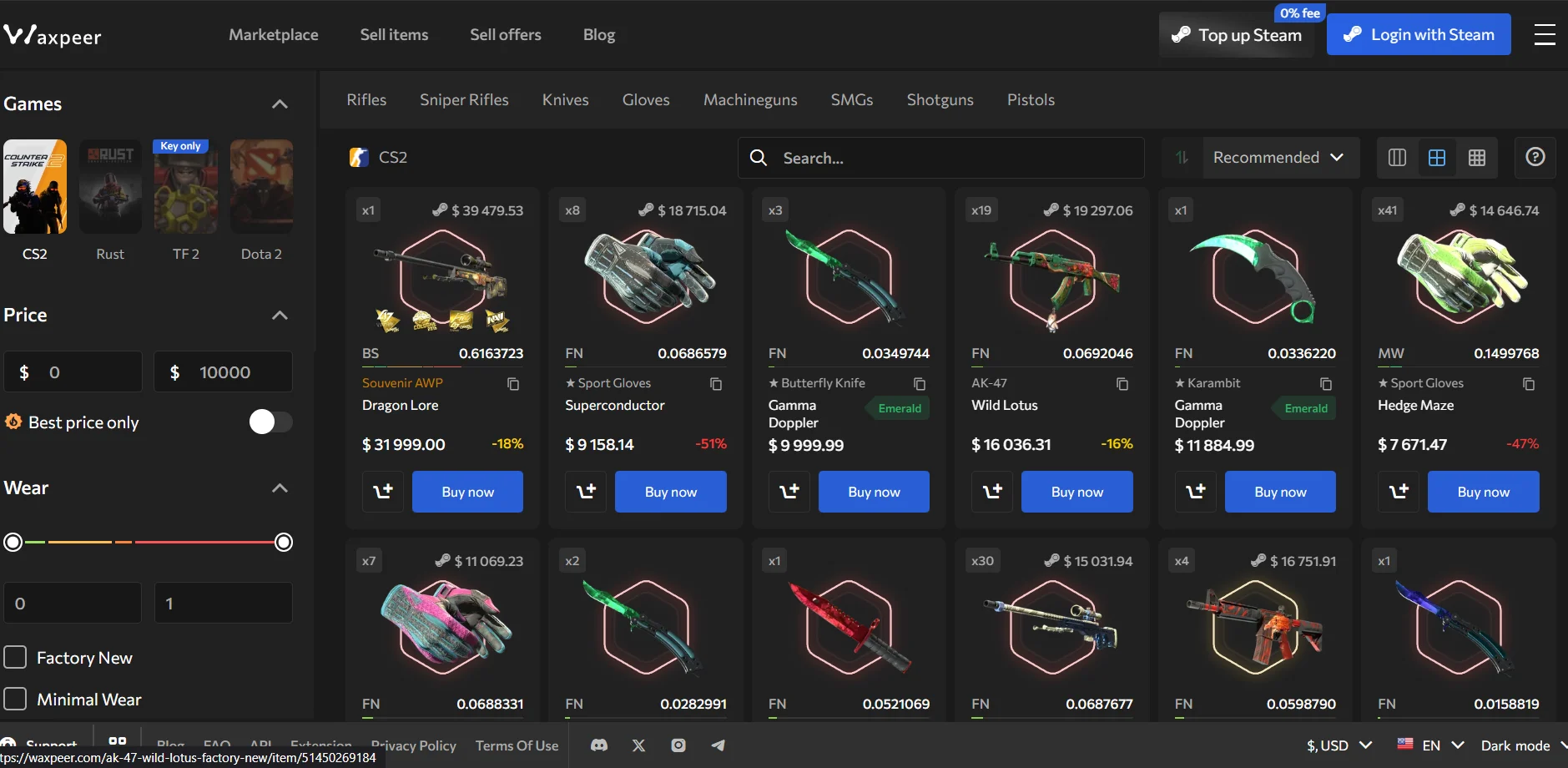Open the Recommended sort dropdown
Screen dimensions: 1568x768
pos(1280,157)
